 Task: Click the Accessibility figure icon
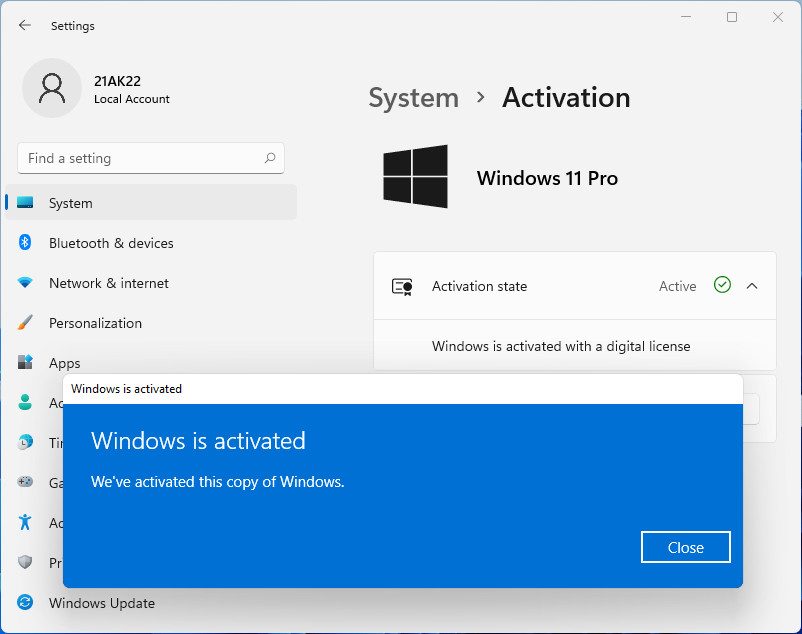coord(25,522)
